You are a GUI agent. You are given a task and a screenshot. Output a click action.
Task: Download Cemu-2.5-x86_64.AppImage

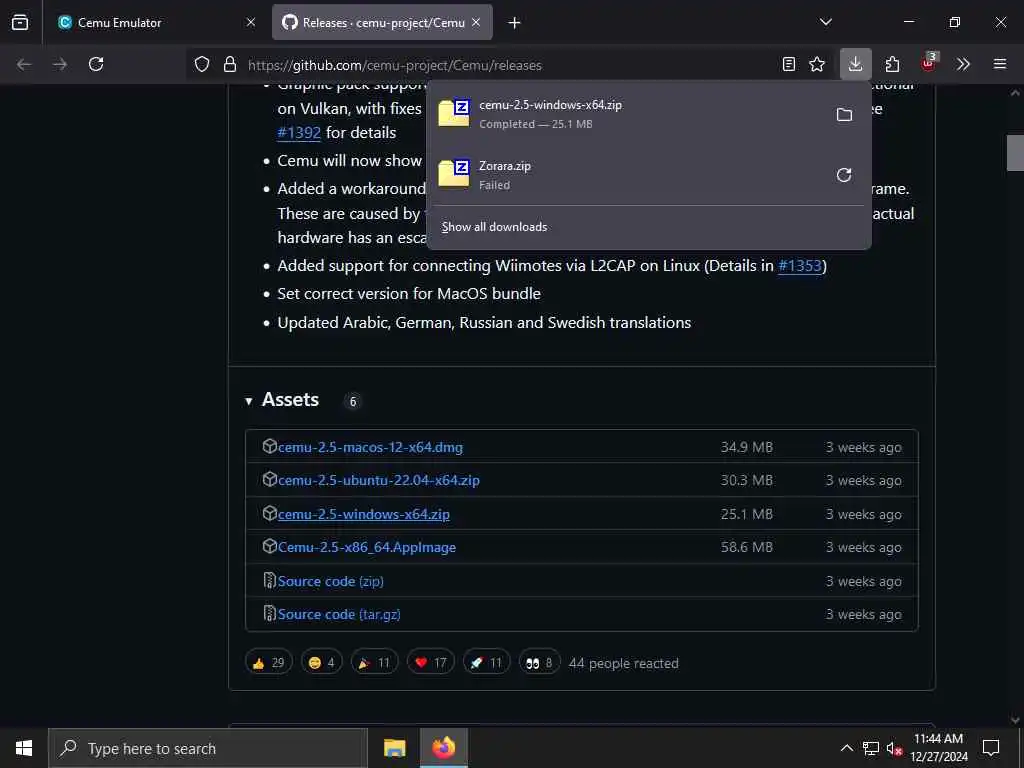point(367,547)
